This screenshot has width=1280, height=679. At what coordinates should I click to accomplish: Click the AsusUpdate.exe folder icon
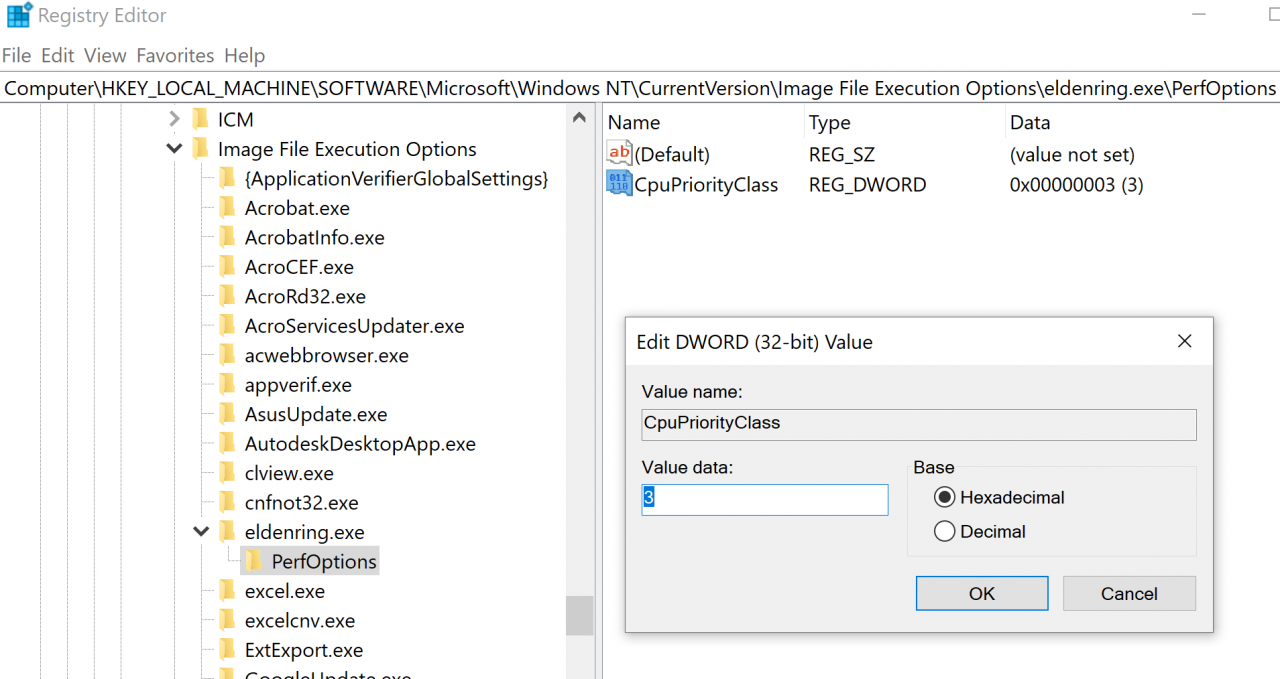(x=227, y=414)
